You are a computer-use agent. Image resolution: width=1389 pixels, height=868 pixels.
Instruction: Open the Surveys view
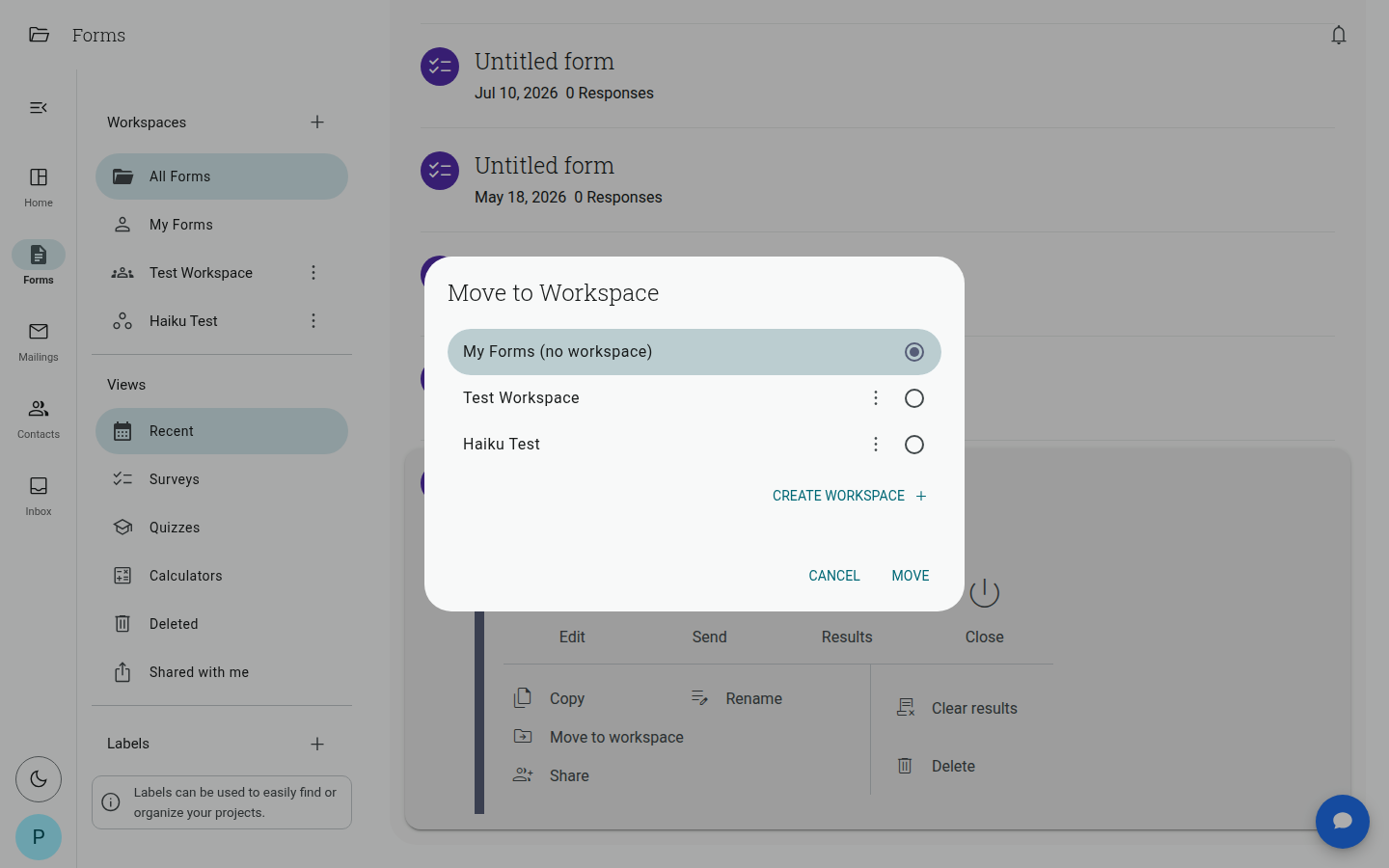(x=222, y=479)
